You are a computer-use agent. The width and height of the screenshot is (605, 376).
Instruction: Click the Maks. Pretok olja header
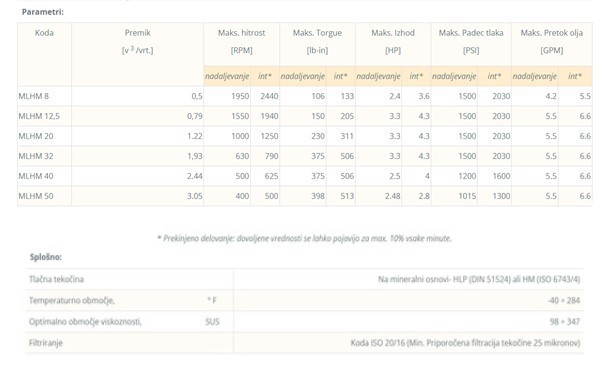[x=552, y=41]
